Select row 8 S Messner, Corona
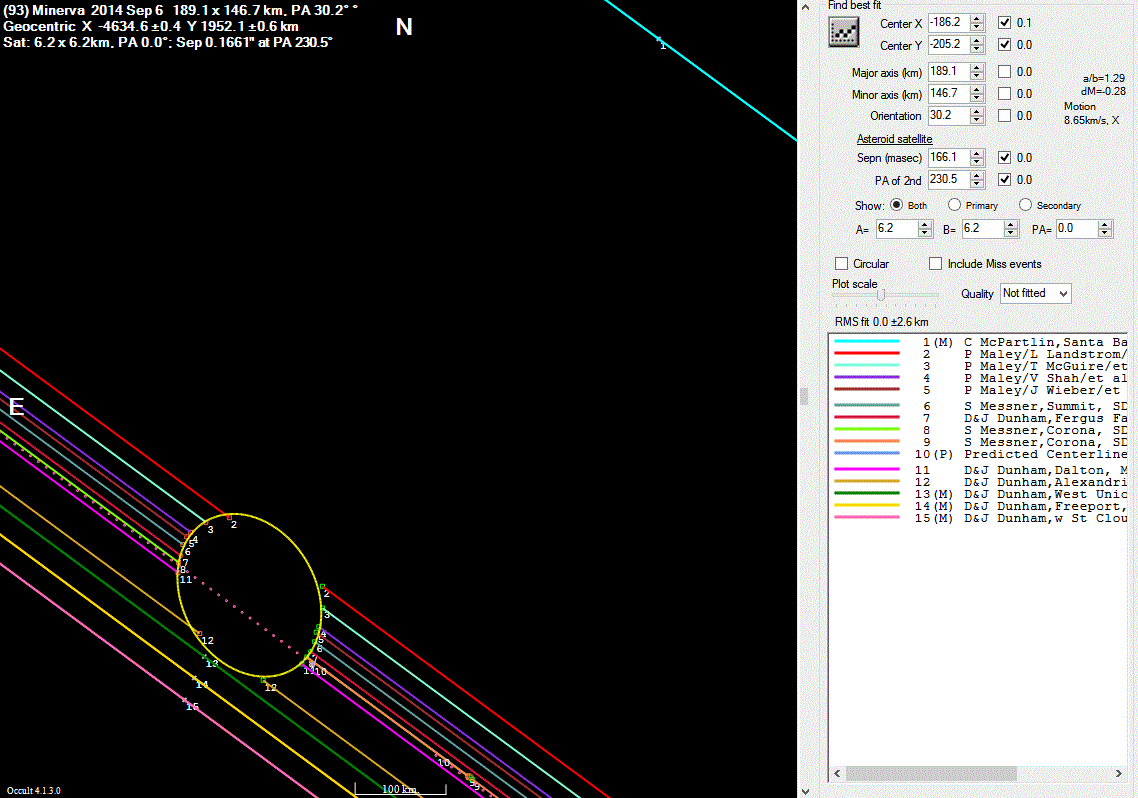The width and height of the screenshot is (1138, 798). (x=980, y=430)
